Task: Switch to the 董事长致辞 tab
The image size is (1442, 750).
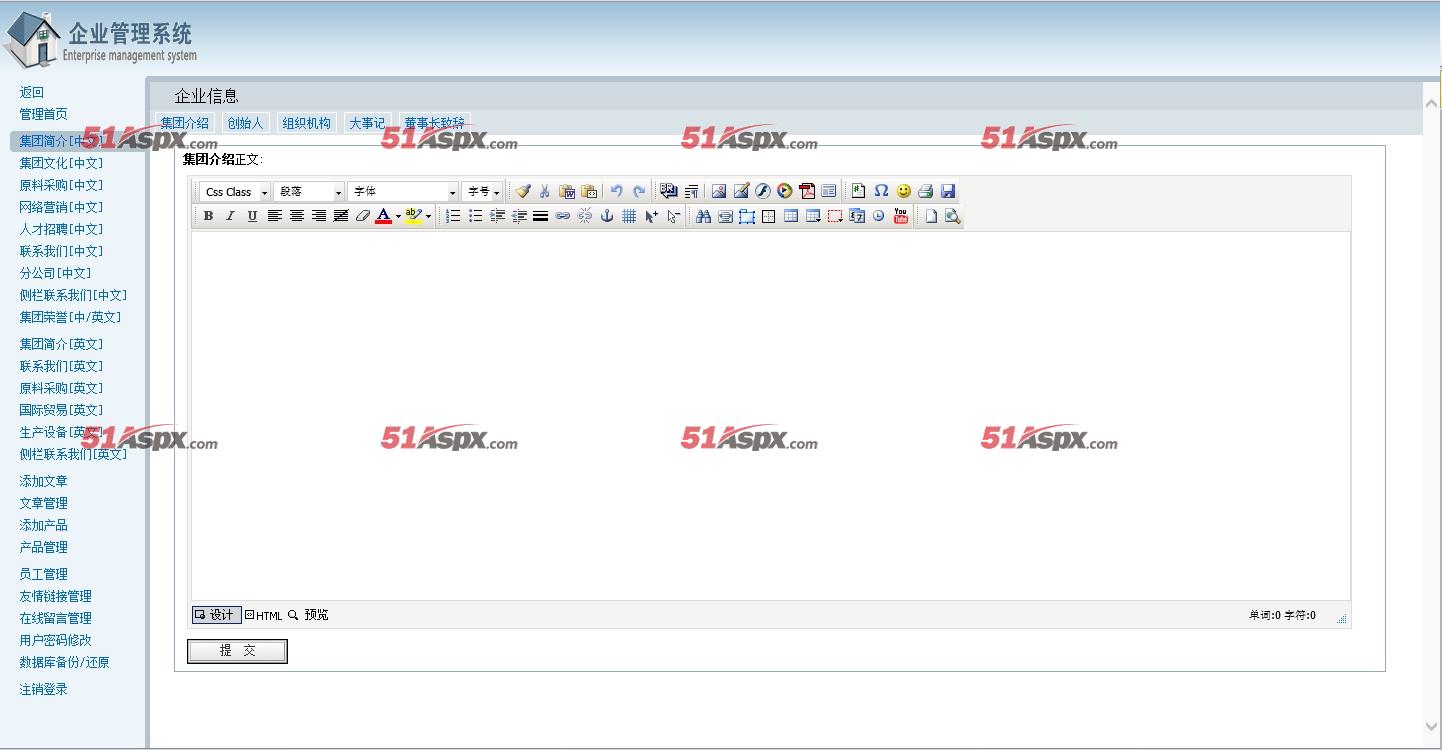Action: (434, 123)
